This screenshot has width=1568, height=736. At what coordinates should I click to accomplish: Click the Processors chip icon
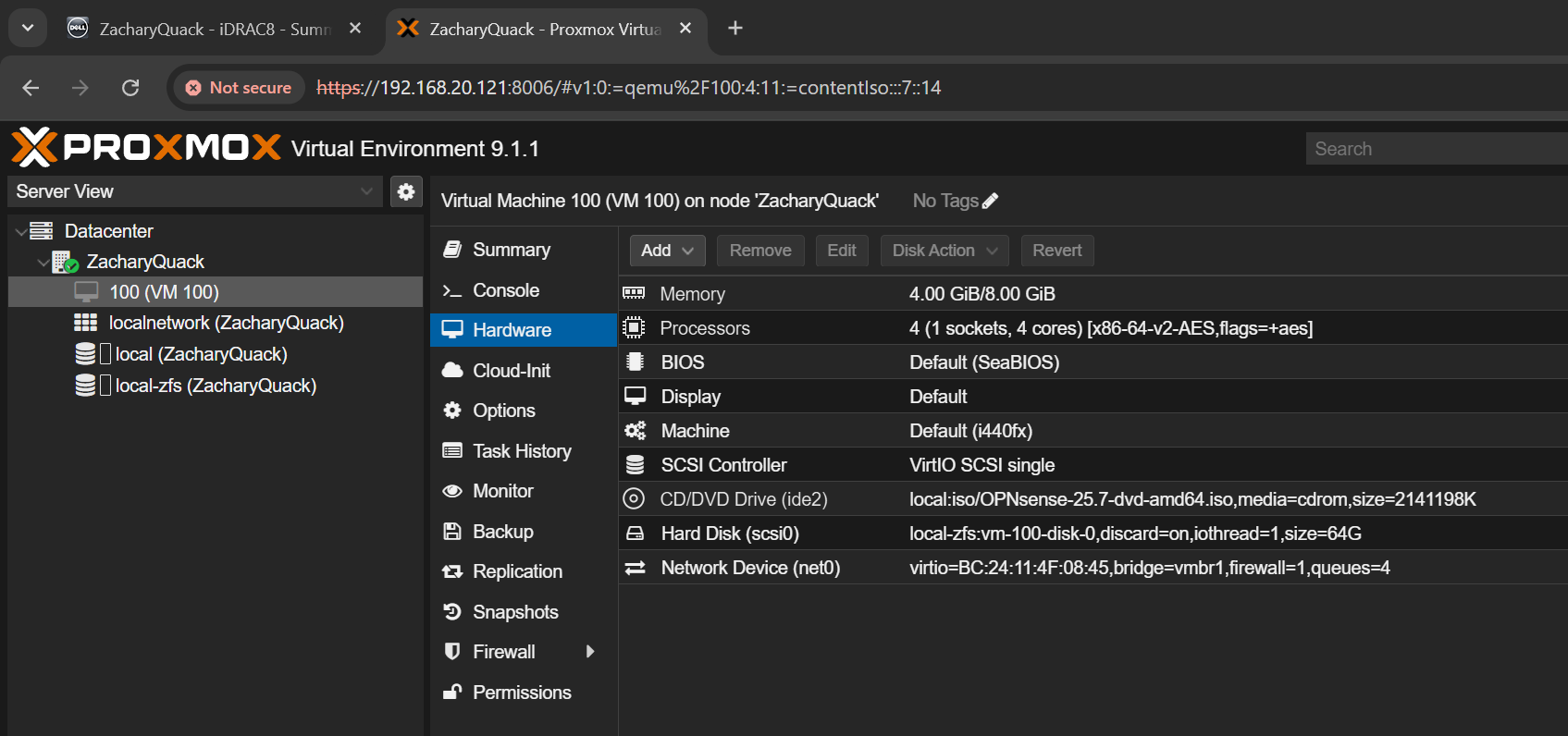tap(634, 328)
